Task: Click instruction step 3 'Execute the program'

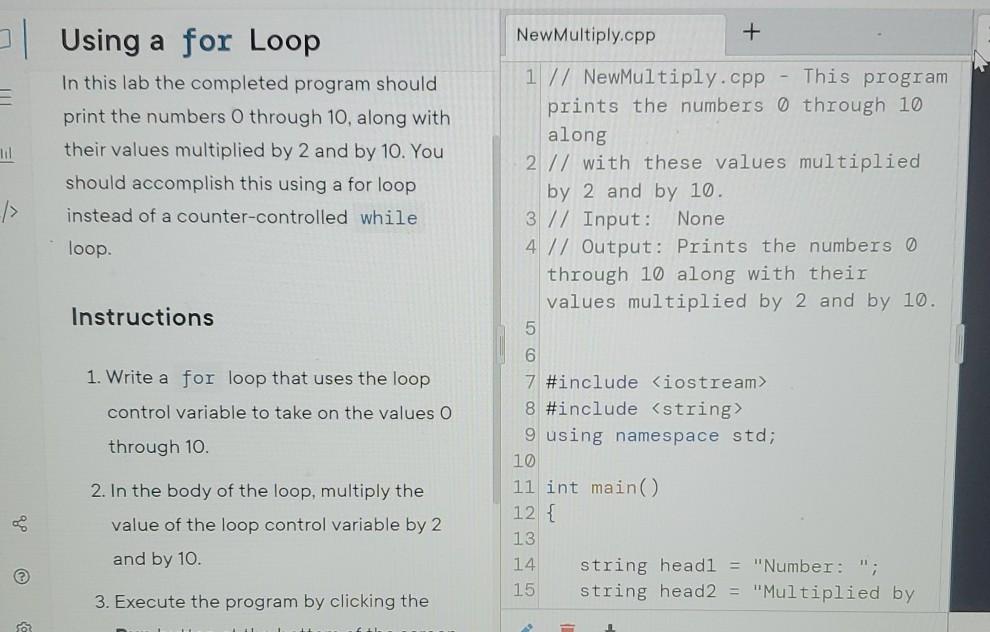Action: (262, 601)
